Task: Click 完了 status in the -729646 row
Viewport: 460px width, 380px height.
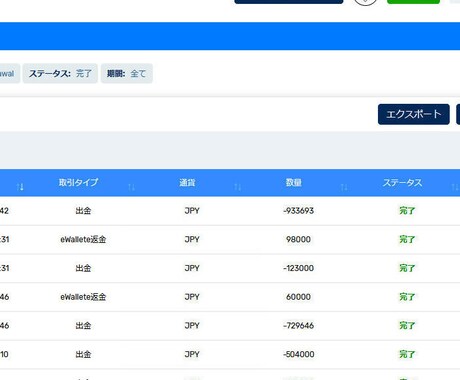Action: click(407, 325)
